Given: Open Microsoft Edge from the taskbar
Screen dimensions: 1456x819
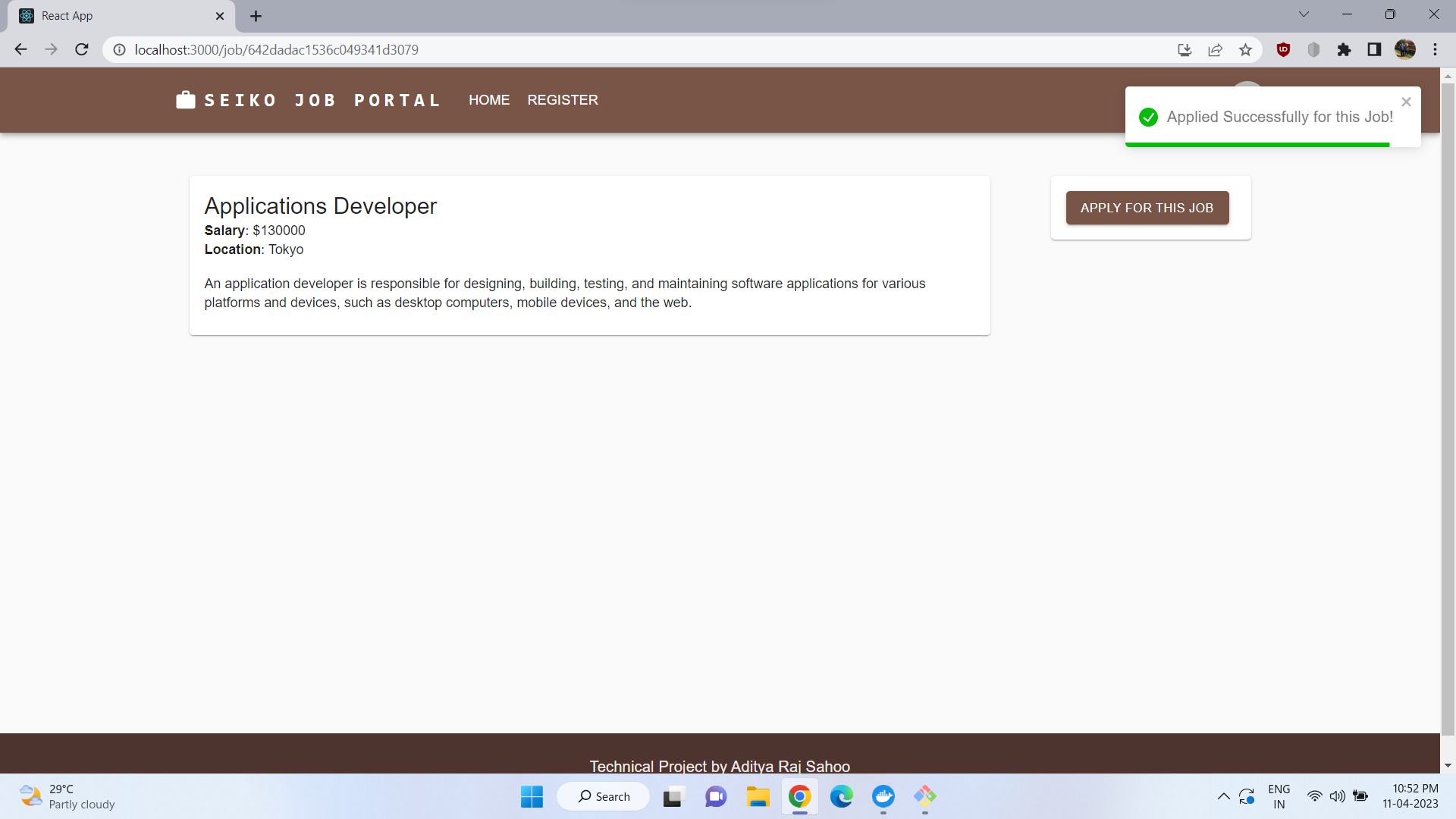Looking at the screenshot, I should [x=842, y=796].
